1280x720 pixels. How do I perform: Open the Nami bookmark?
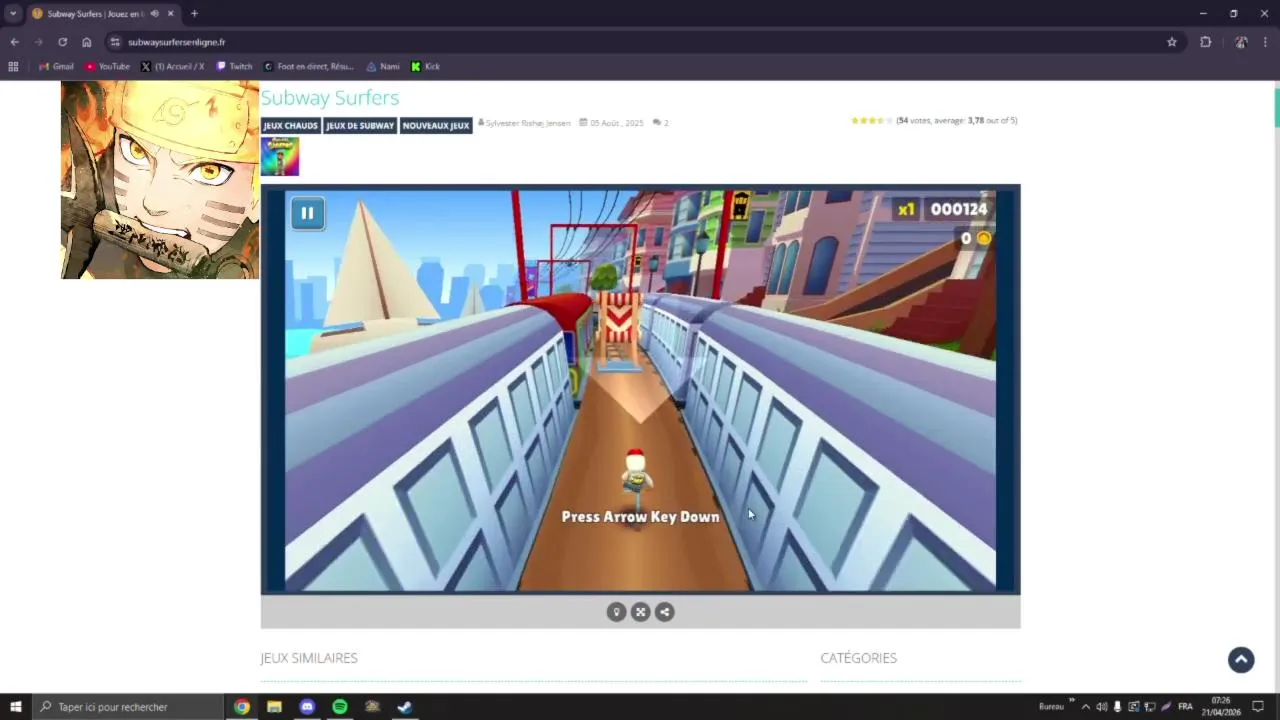383,67
